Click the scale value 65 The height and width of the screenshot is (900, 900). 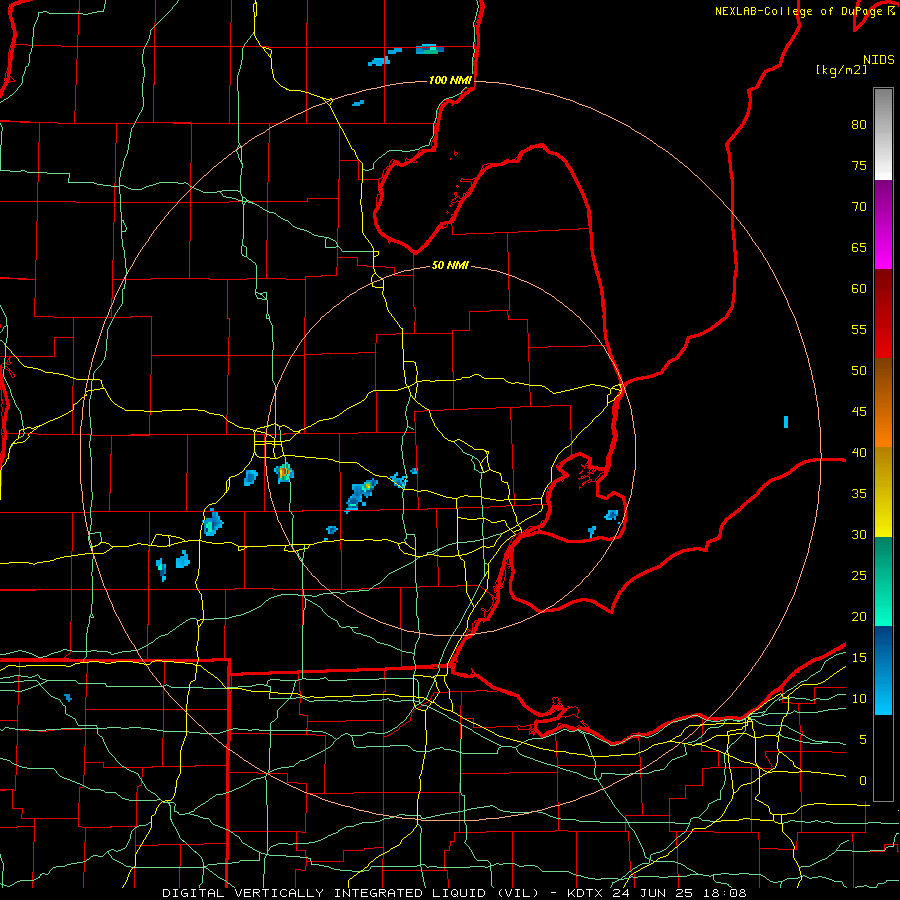(x=859, y=248)
